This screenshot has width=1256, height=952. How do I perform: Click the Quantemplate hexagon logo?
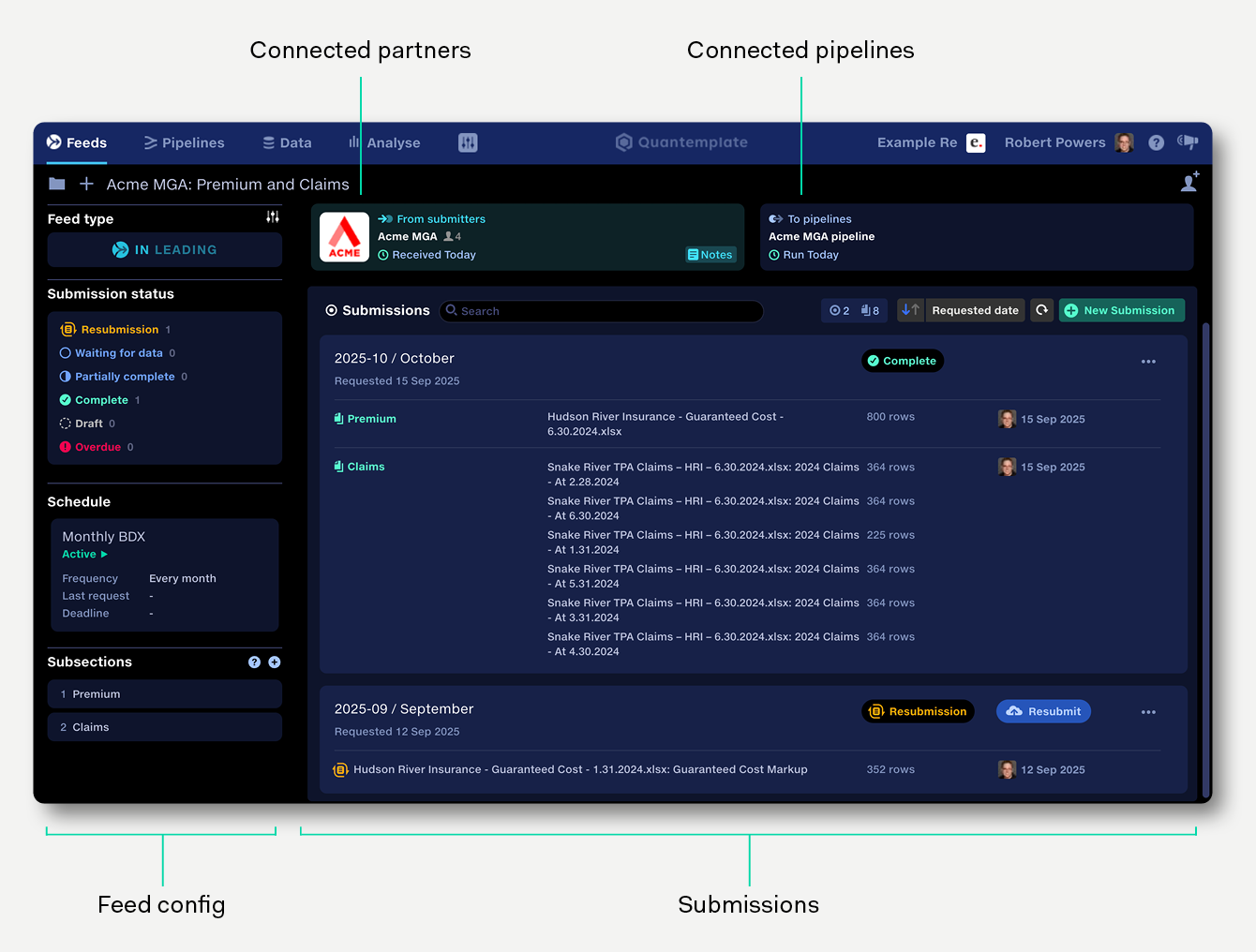coord(624,142)
